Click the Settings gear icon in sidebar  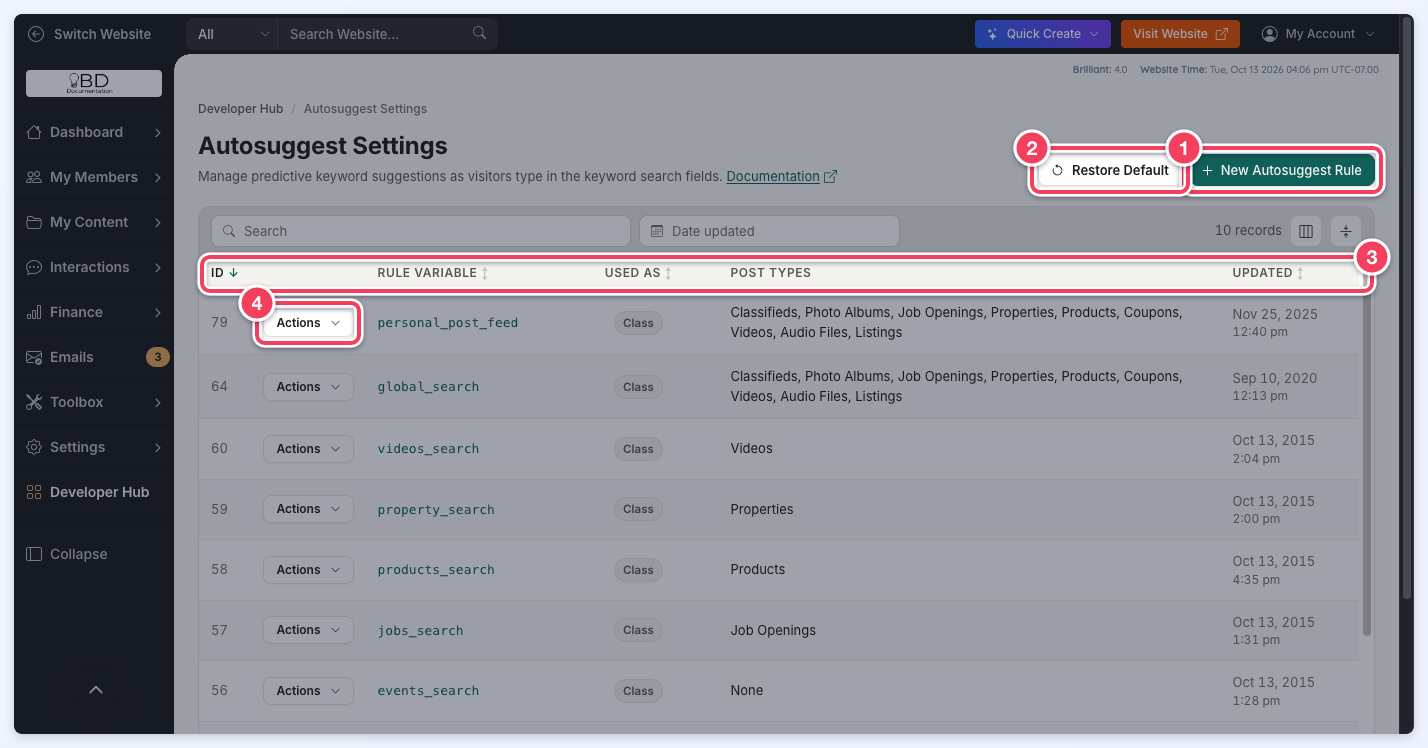click(x=34, y=447)
